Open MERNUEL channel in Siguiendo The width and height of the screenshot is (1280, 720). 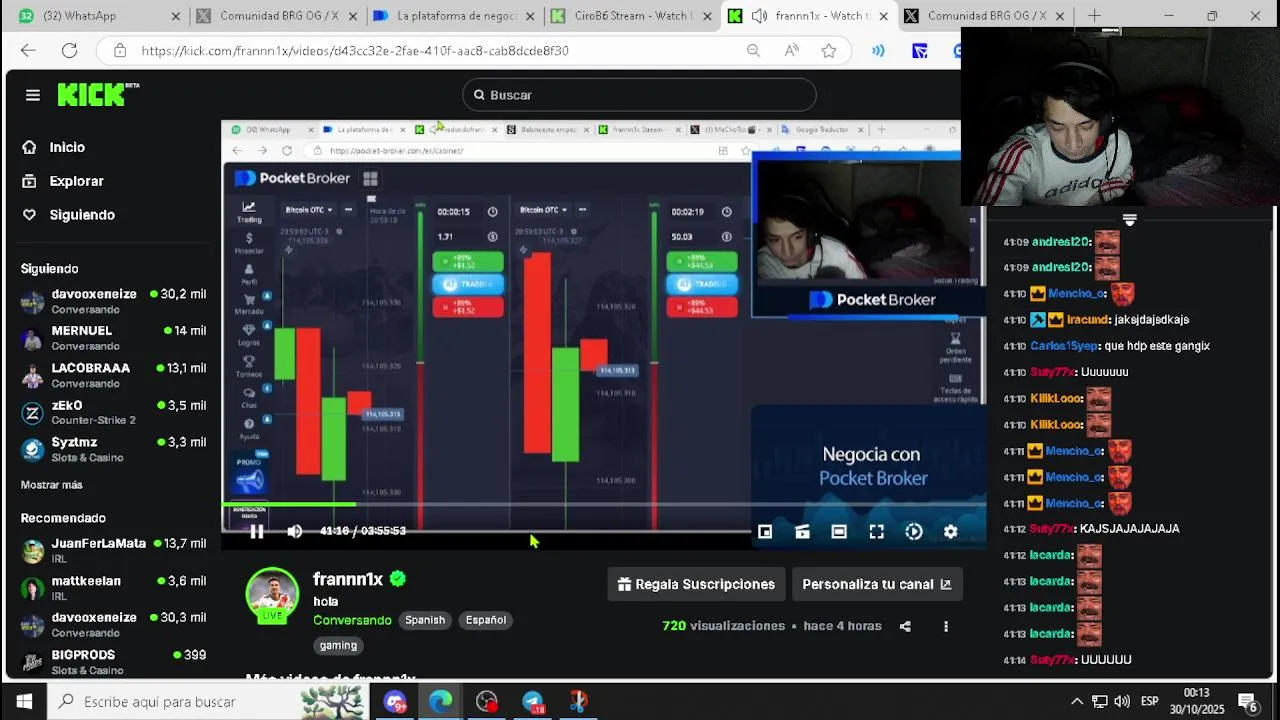coord(113,338)
